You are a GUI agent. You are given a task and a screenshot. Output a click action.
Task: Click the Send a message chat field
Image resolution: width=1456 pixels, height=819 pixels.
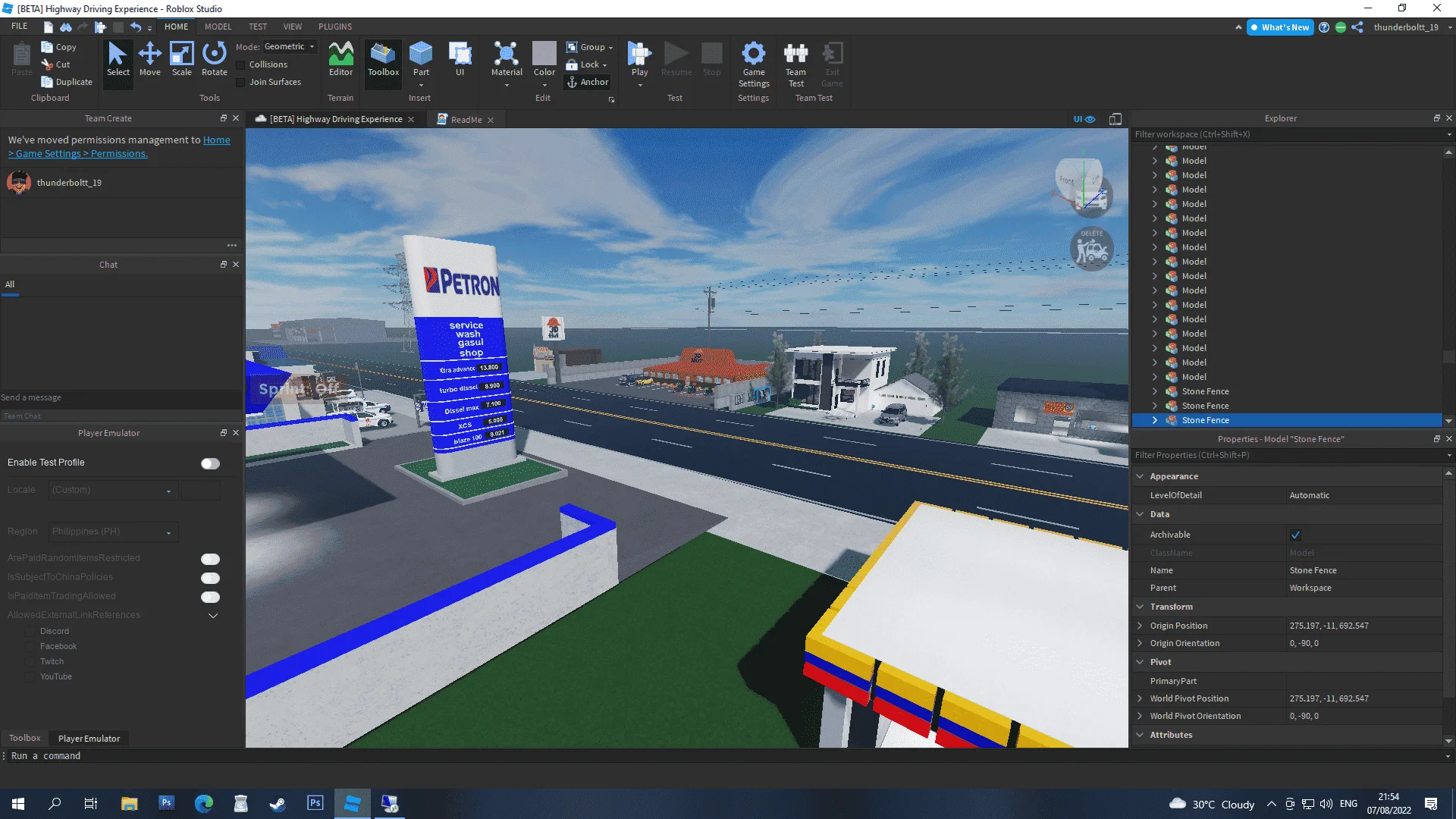point(120,397)
